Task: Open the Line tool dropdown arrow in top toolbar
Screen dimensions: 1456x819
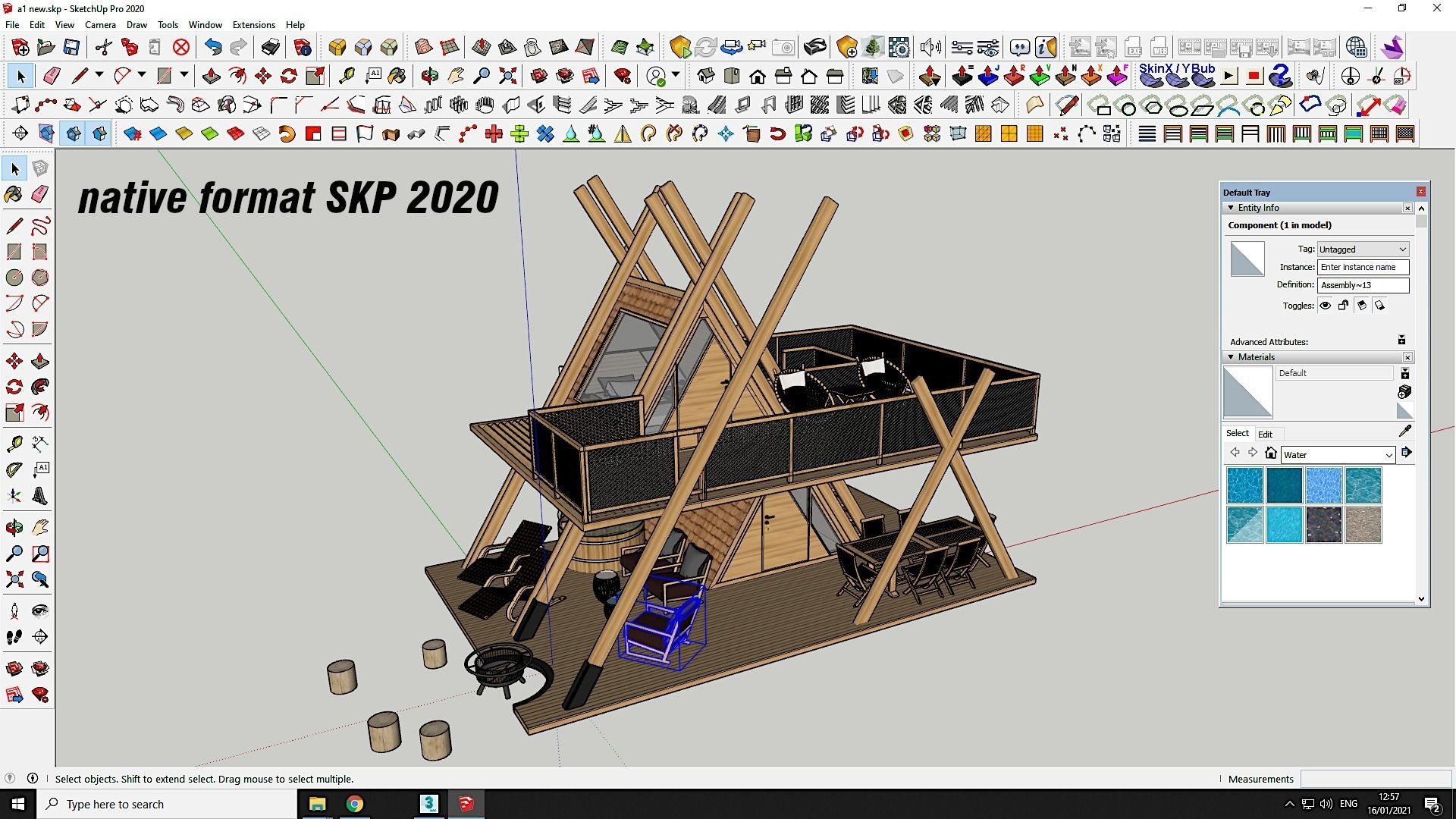Action: tap(99, 76)
